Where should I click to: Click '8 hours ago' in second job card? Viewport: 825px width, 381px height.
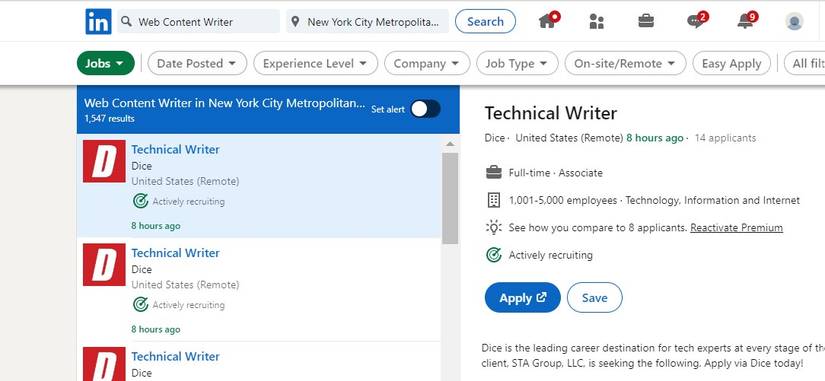pyautogui.click(x=156, y=329)
